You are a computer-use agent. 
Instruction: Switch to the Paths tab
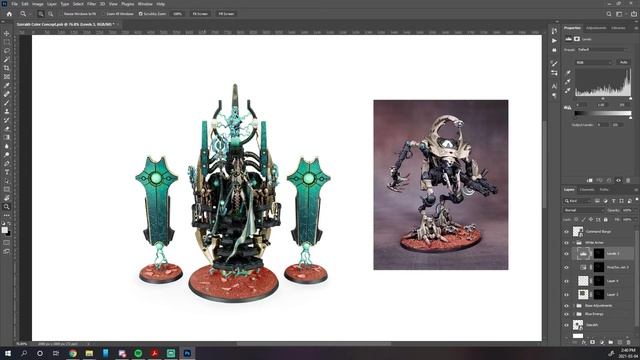[x=604, y=190]
